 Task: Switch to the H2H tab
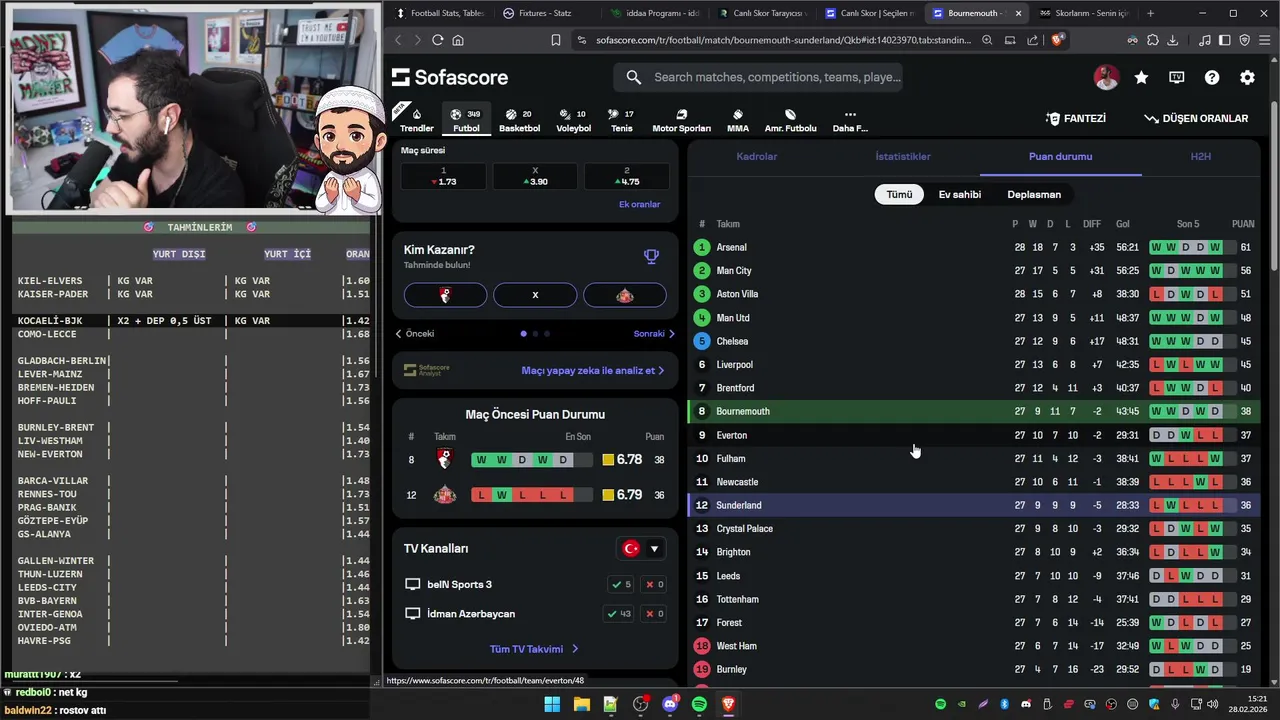pyautogui.click(x=1200, y=156)
